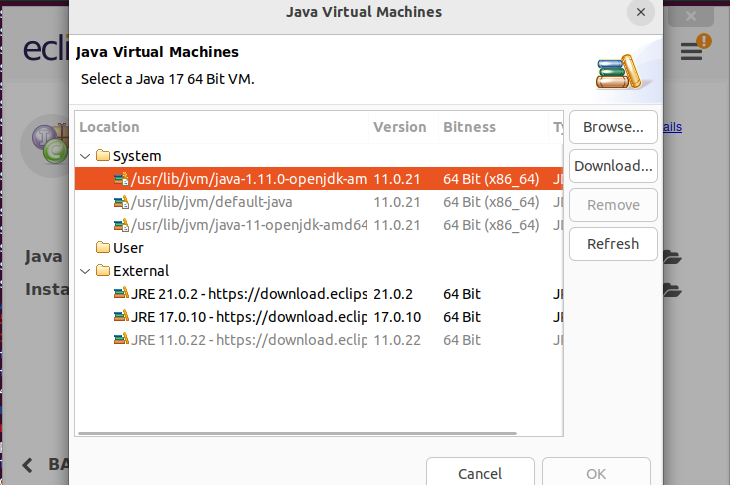The image size is (730, 485).
Task: Select the JRE 11.0.22 external entry
Action: point(318,340)
